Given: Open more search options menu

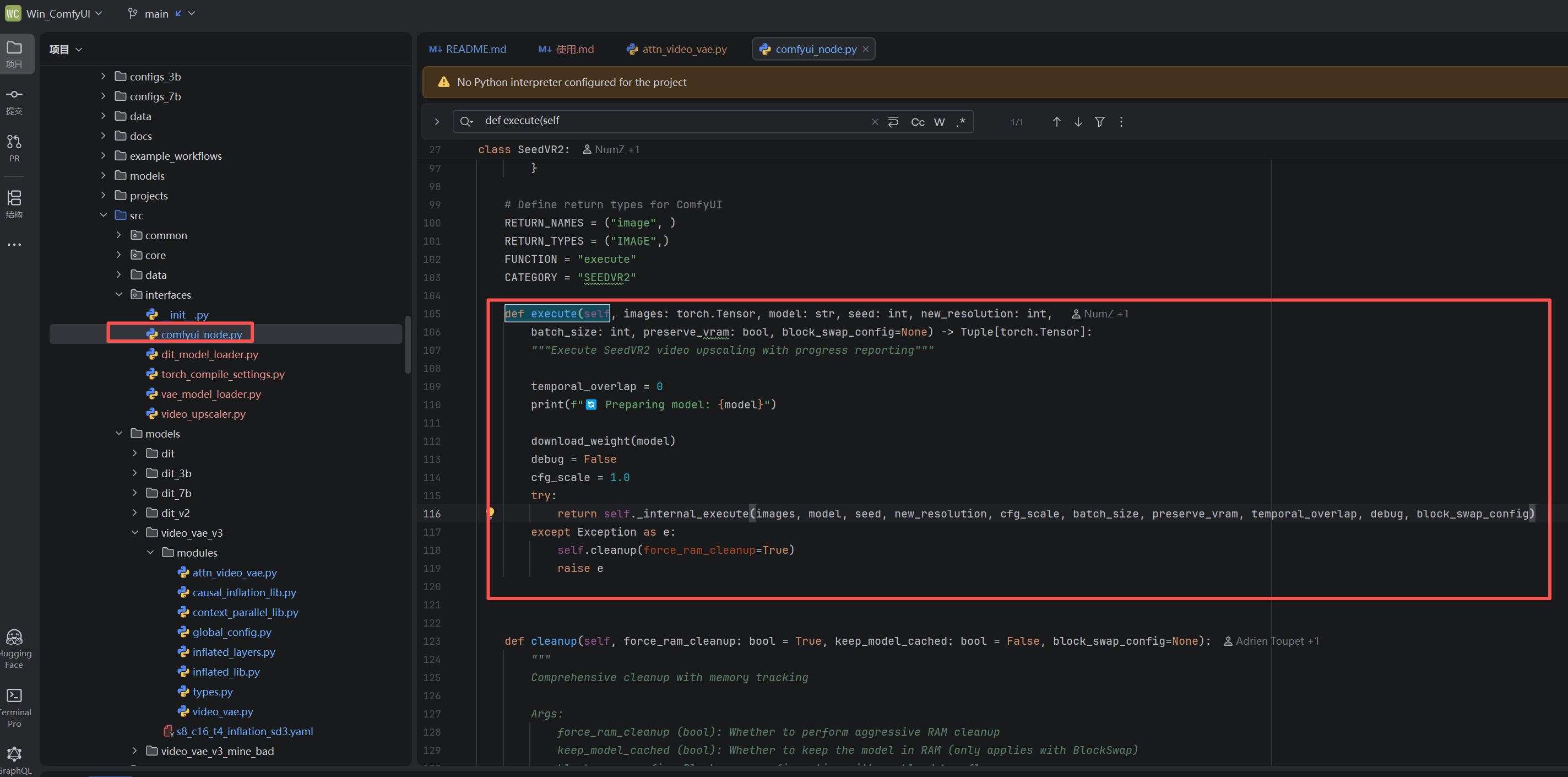Looking at the screenshot, I should (x=1121, y=122).
